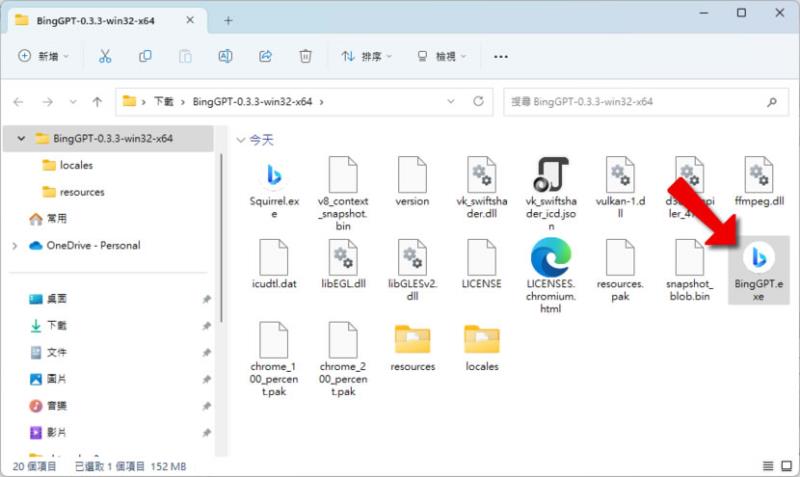Select the libEGL.dll file

343,264
